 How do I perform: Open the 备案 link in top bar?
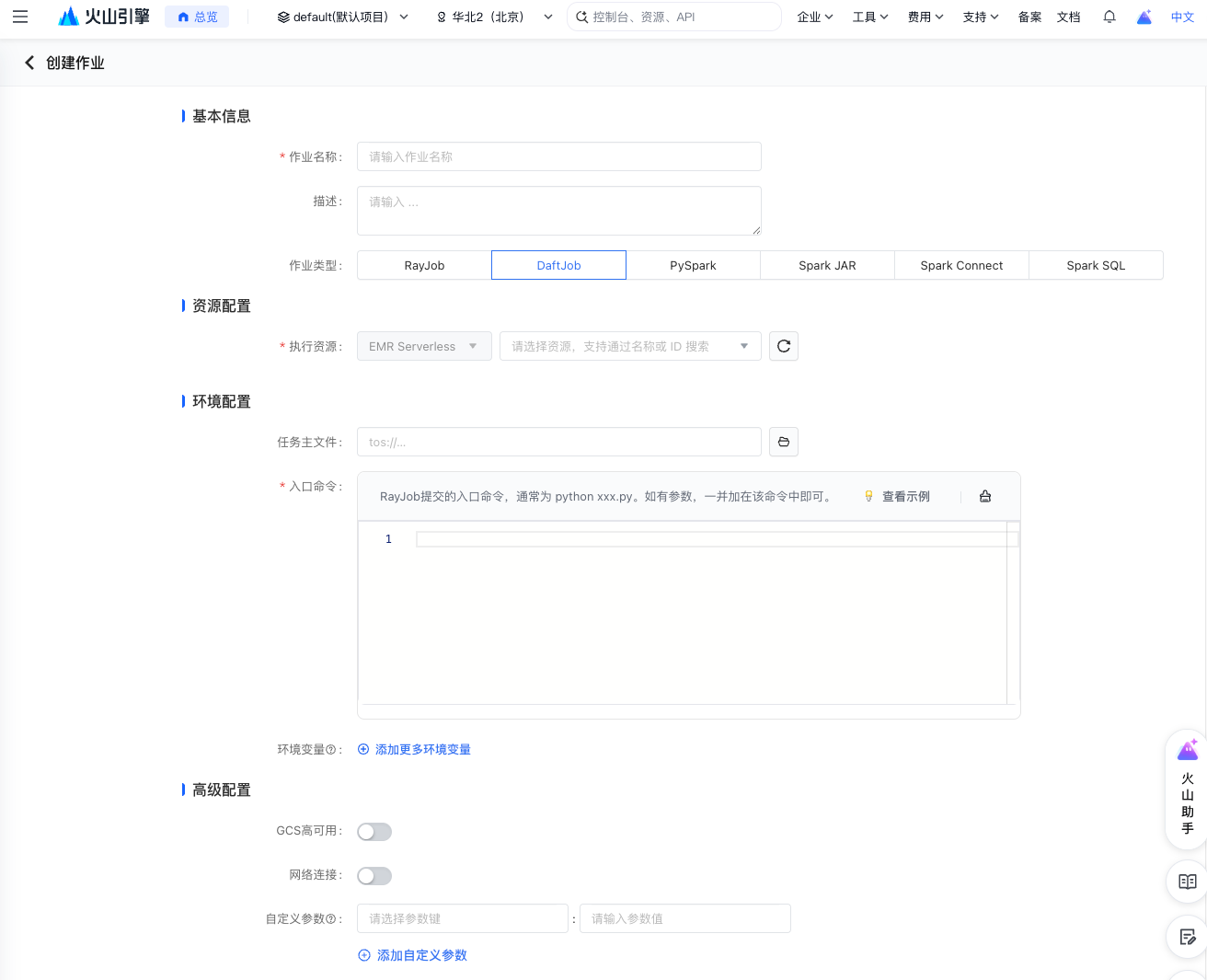point(1029,17)
